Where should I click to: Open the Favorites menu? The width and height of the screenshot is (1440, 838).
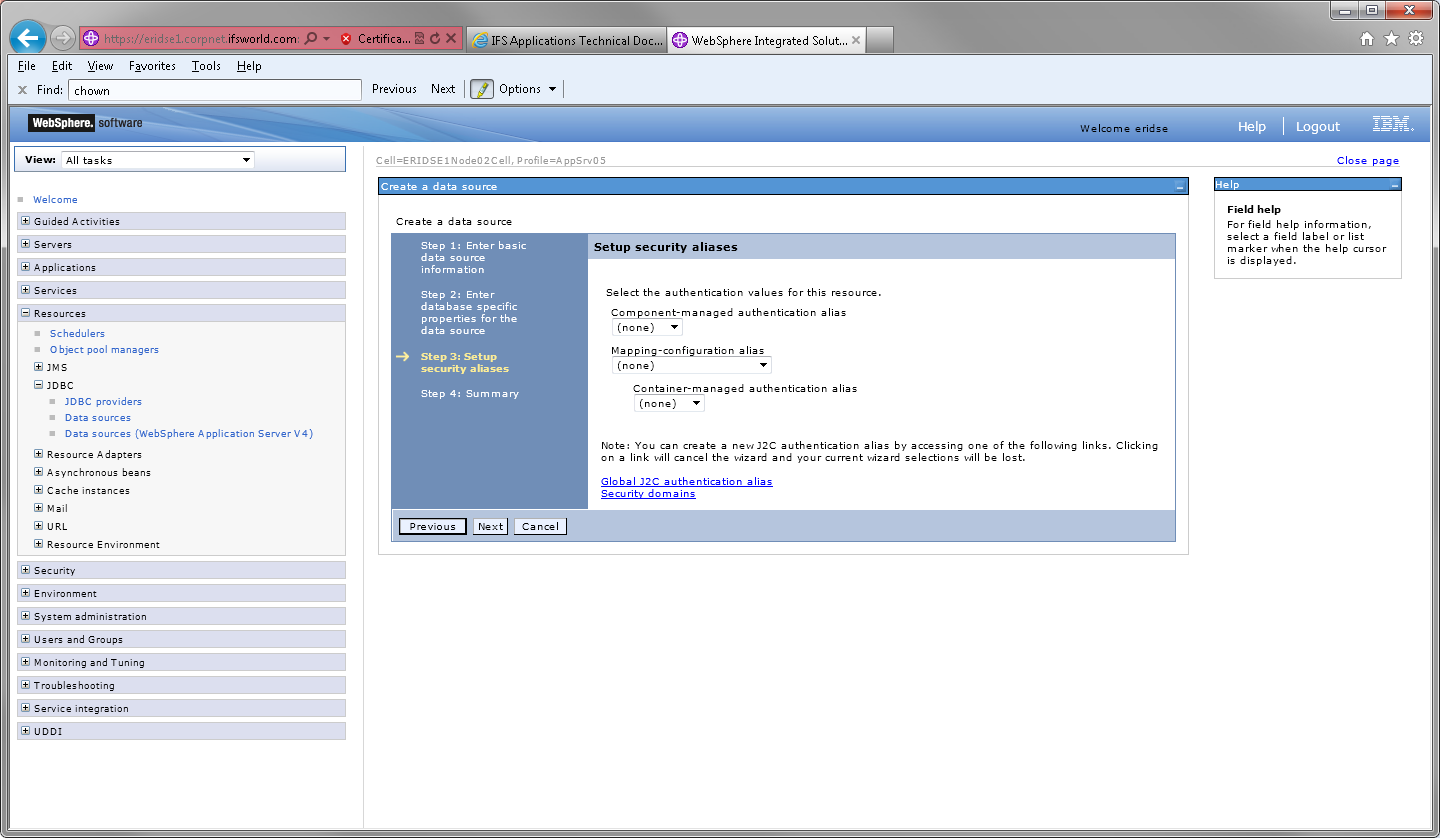tap(152, 66)
